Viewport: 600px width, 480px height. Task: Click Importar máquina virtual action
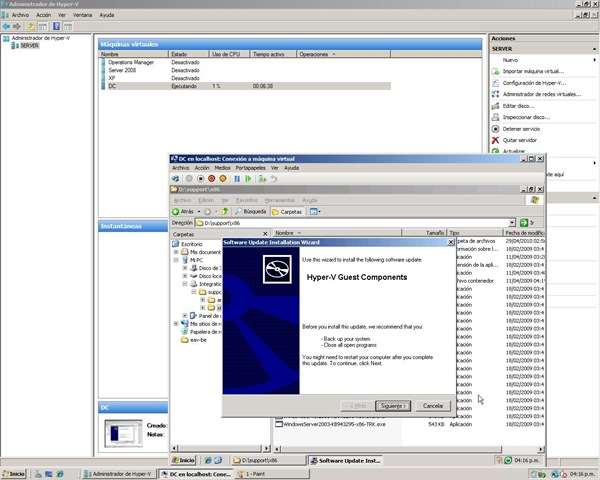pos(533,71)
